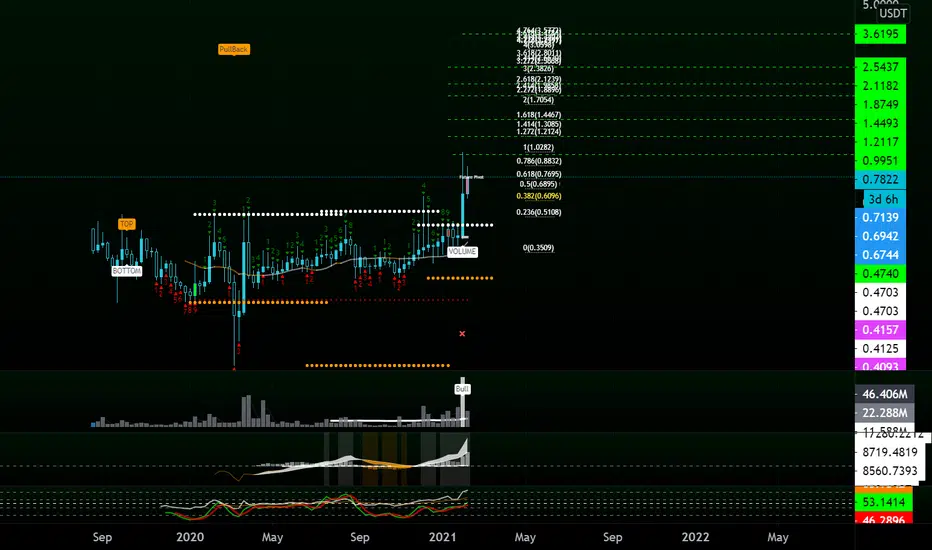Click the white BOTTOM label on the chart
Viewport: 932px width, 550px height.
(127, 271)
